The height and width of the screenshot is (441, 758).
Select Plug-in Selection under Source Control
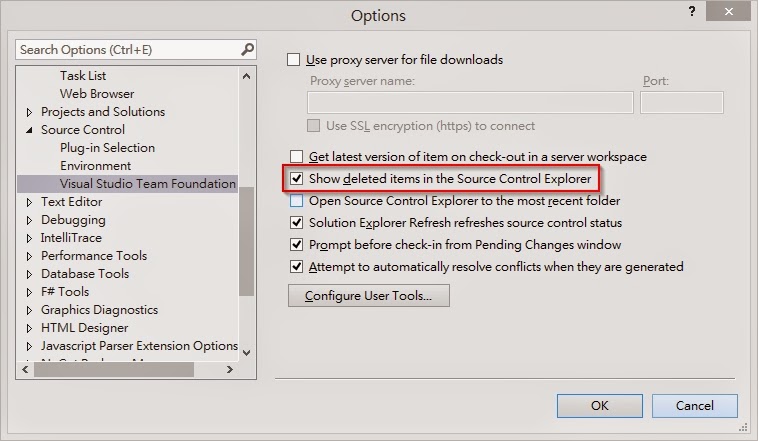(x=107, y=147)
